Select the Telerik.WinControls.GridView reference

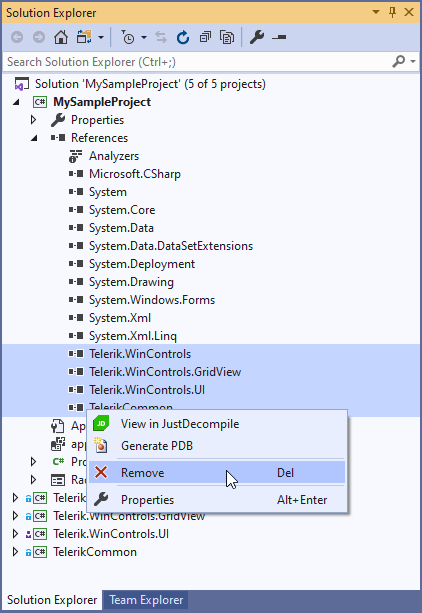[x=165, y=372]
